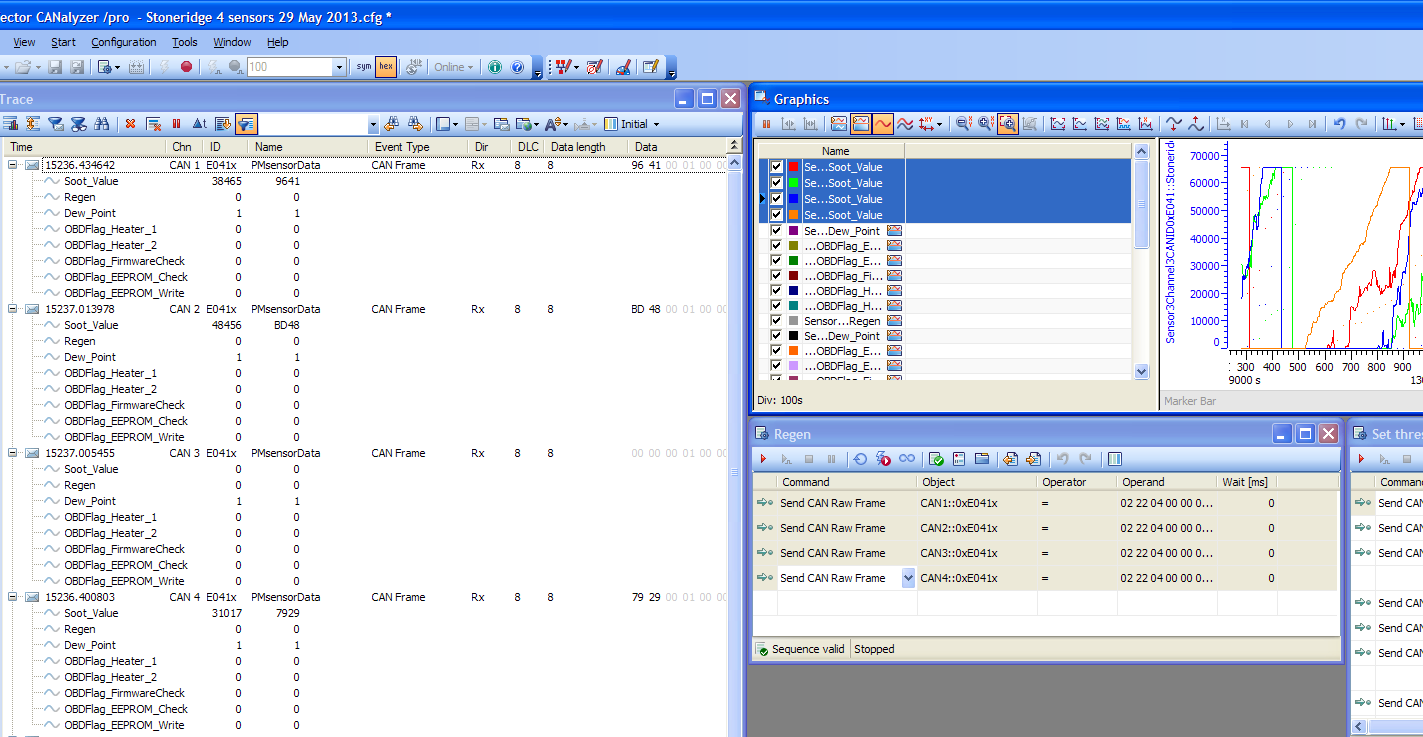Click the green-check validate icon in Regen toolbar
This screenshot has width=1423, height=737.
tap(937, 459)
